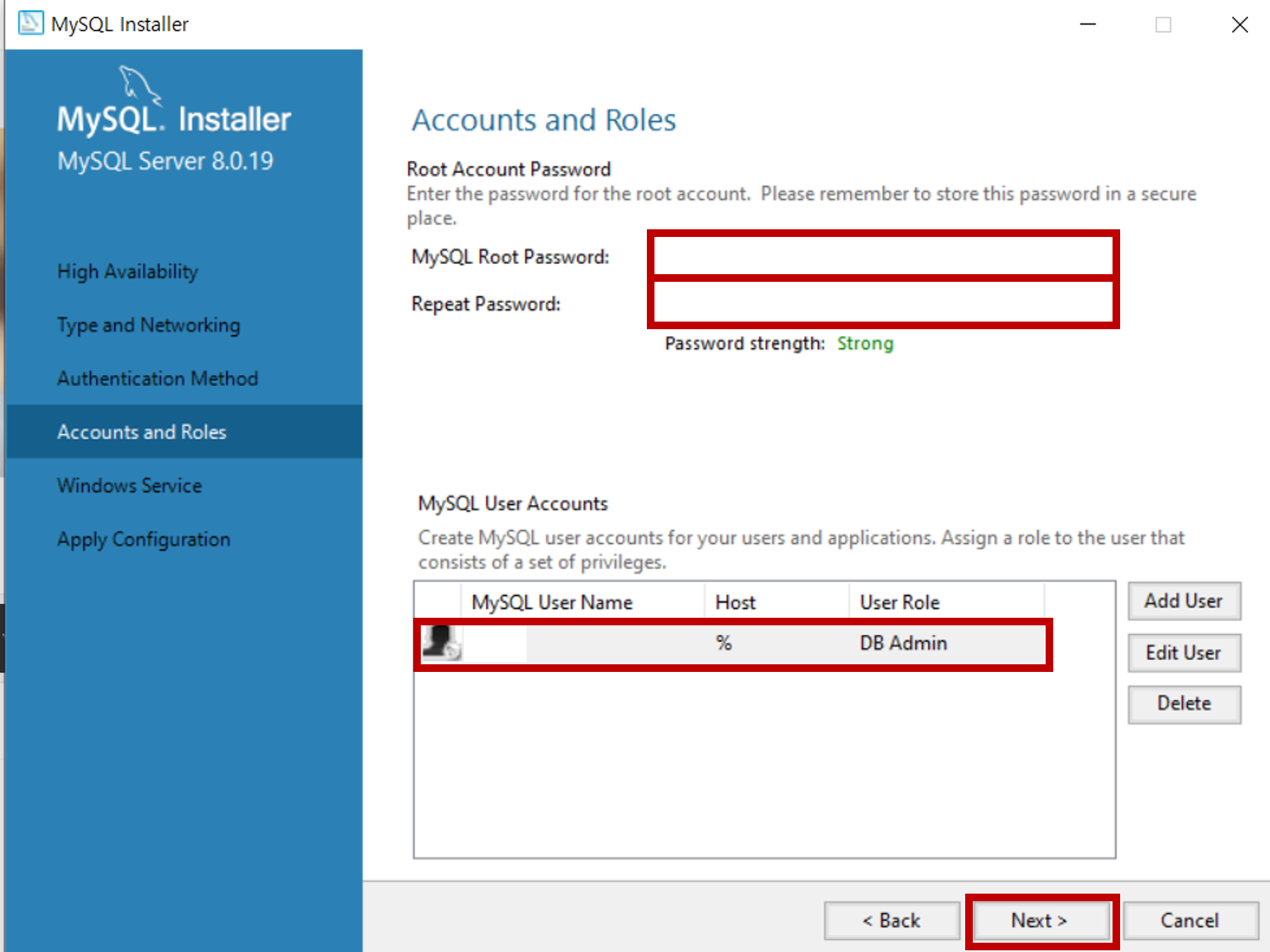Click the Host column header
Screen dimensions: 1270x952
tap(776, 602)
